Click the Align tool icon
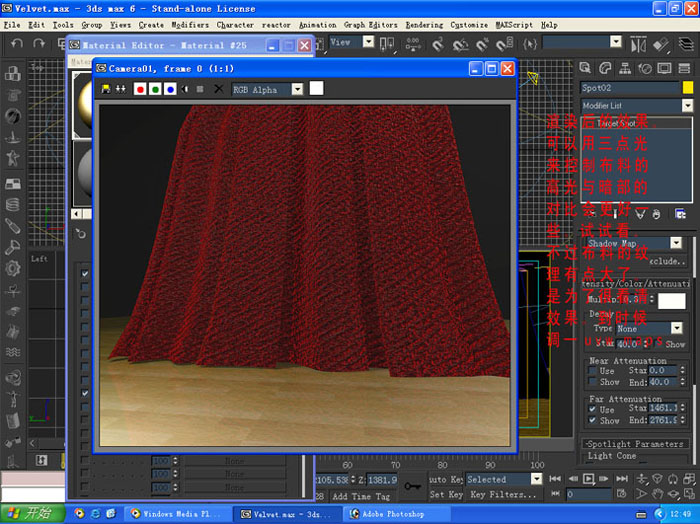The width and height of the screenshot is (700, 524). click(660, 45)
